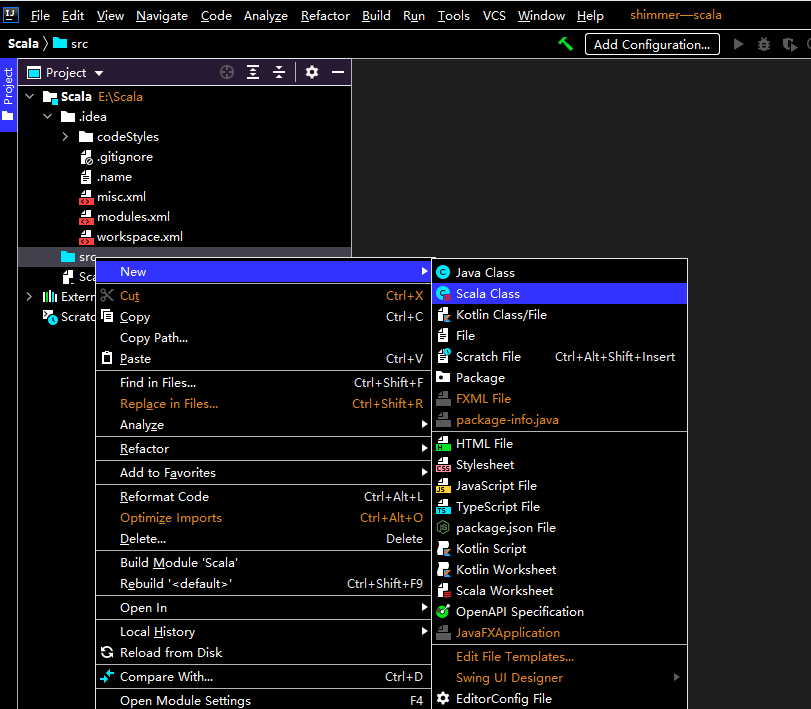Image resolution: width=811 pixels, height=709 pixels.
Task: Open the File menu
Action: tap(40, 16)
